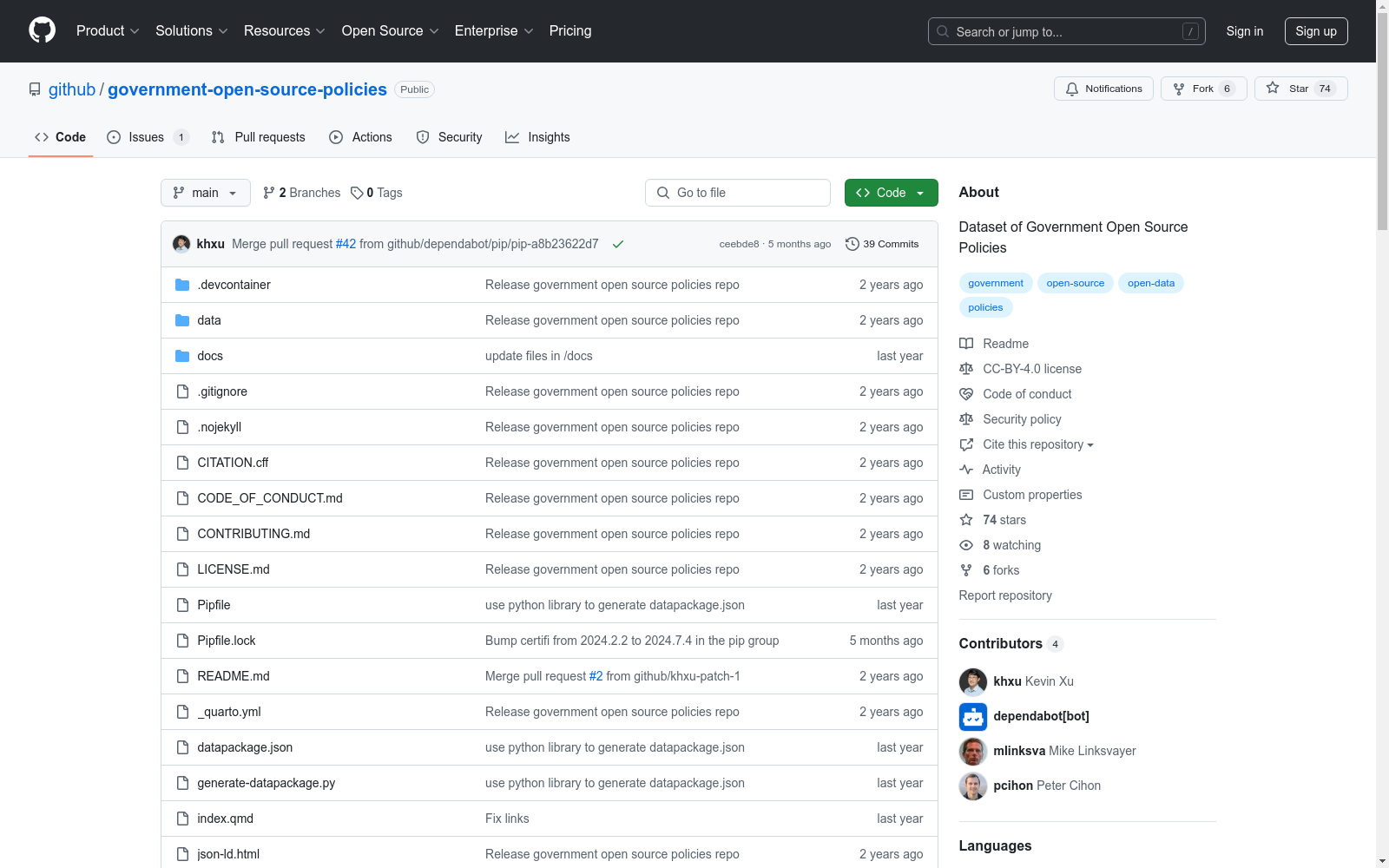1389x868 pixels.
Task: Open the Enterprise dropdown menu
Action: tap(494, 31)
